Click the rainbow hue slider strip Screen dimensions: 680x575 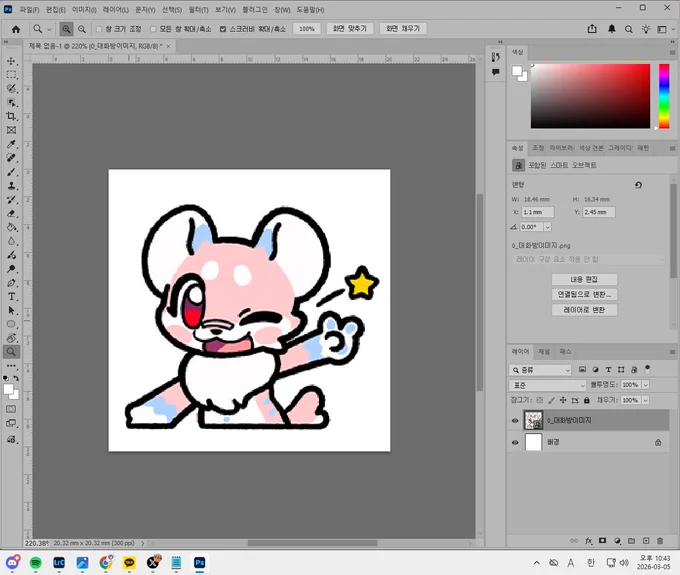[x=664, y=96]
